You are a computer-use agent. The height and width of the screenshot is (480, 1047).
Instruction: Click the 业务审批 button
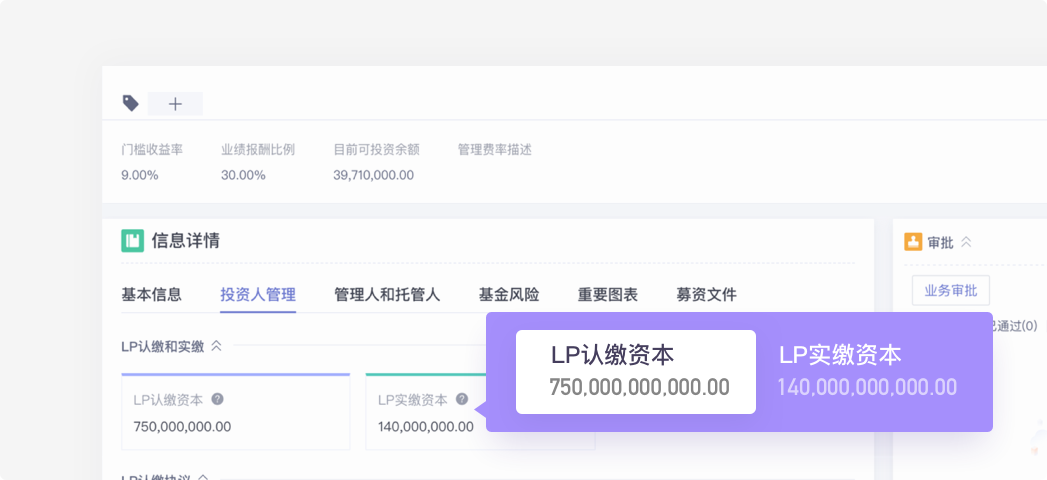point(950,290)
